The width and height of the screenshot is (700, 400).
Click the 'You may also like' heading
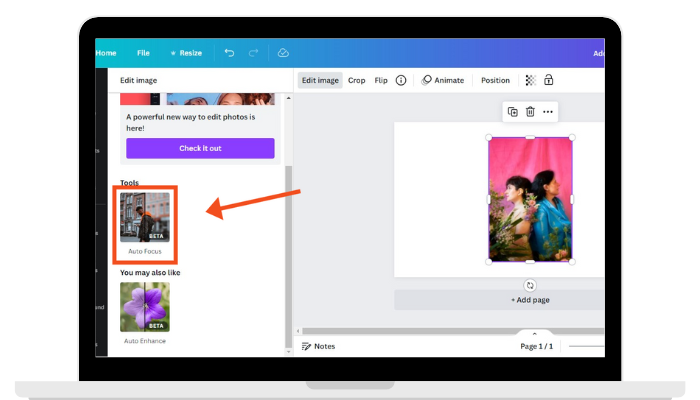[150, 273]
